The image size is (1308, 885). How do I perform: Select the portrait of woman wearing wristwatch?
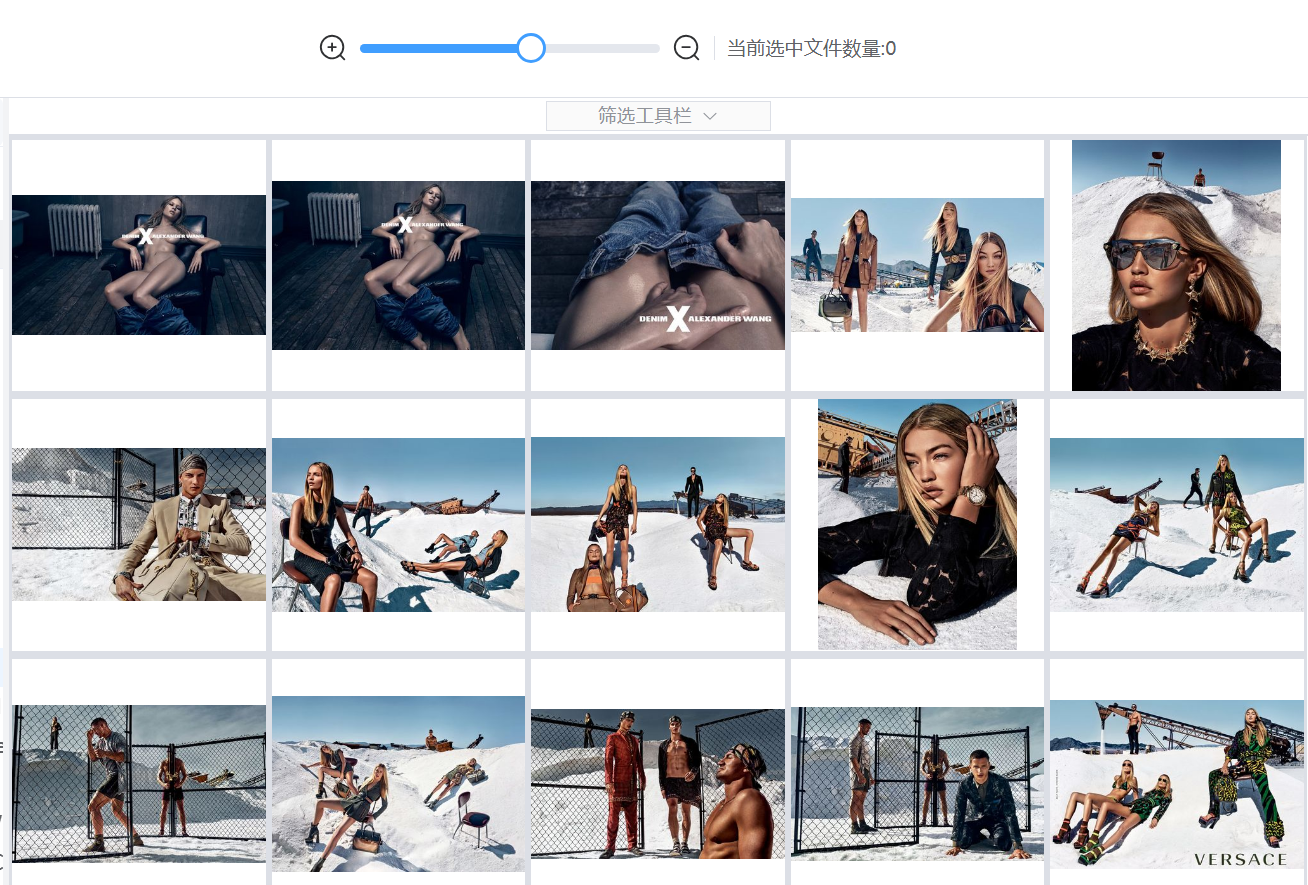(917, 524)
